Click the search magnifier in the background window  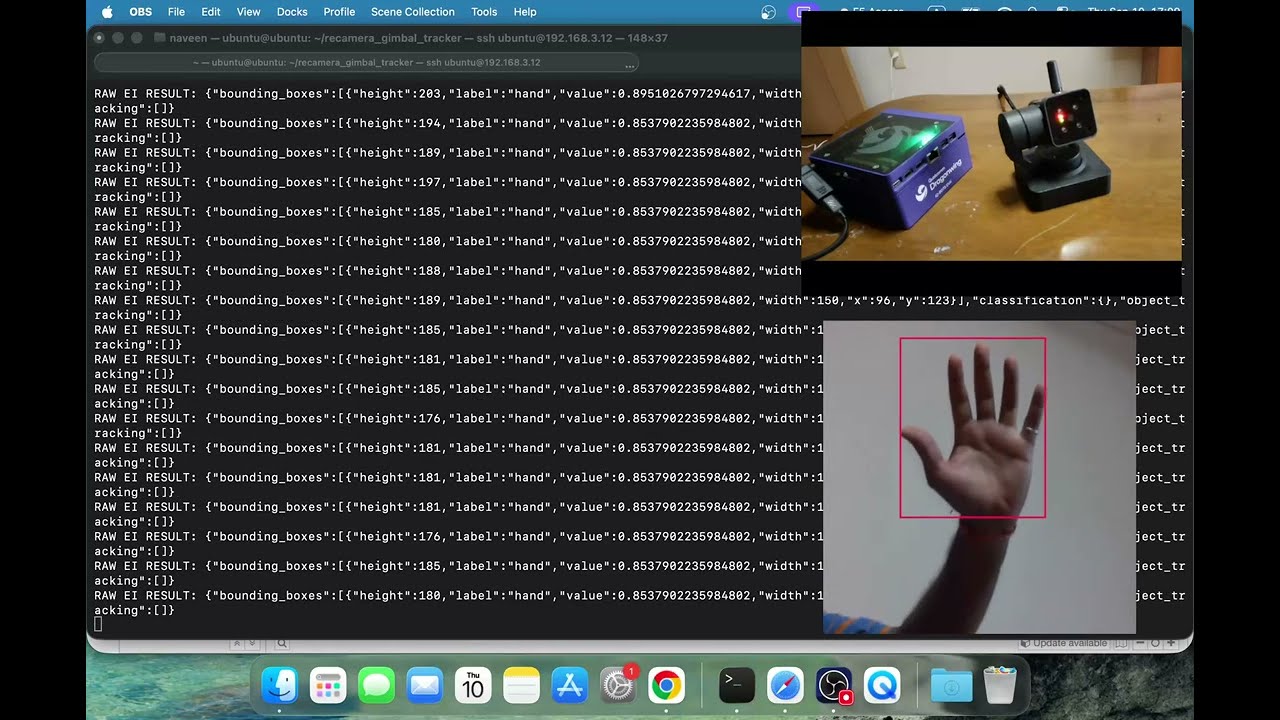[283, 643]
